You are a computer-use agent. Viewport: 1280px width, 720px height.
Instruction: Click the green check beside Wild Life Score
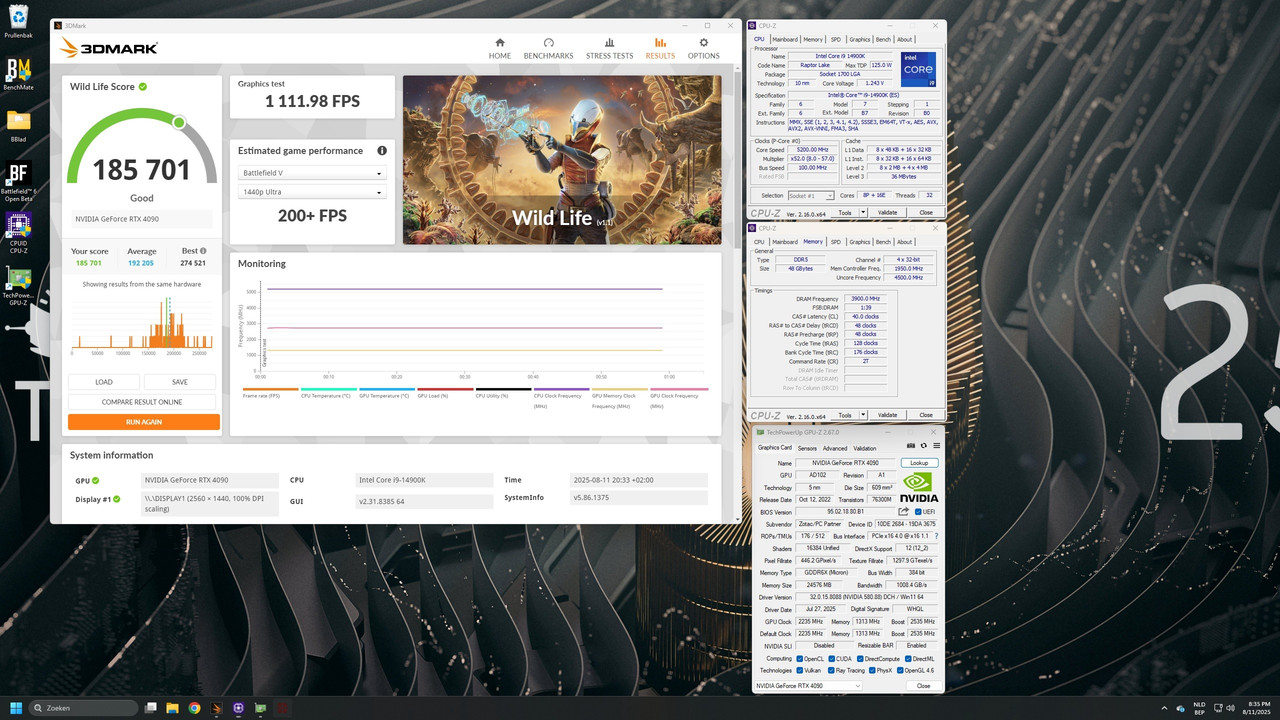(x=143, y=87)
